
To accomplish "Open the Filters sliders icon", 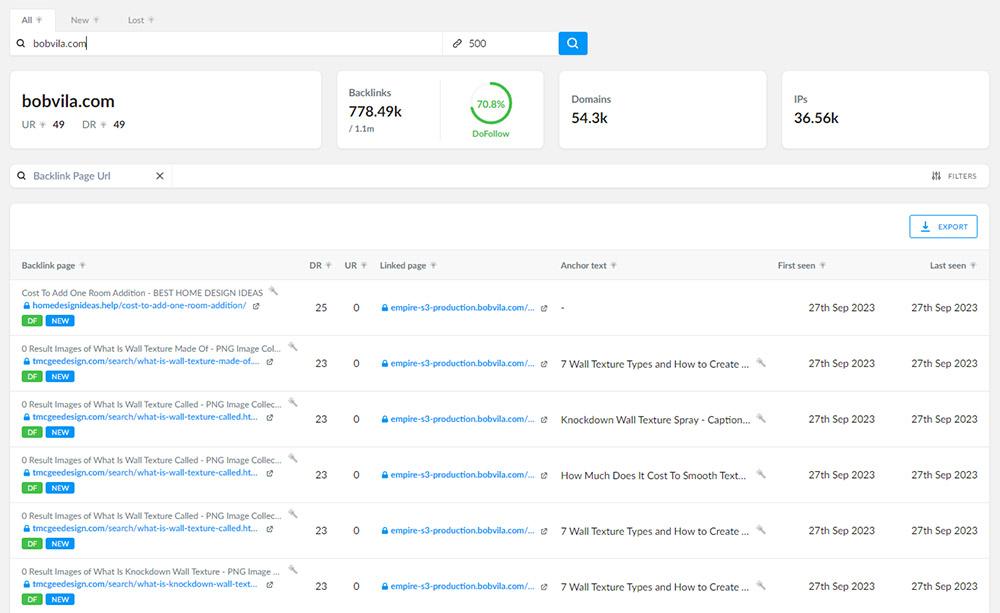I will (936, 176).
